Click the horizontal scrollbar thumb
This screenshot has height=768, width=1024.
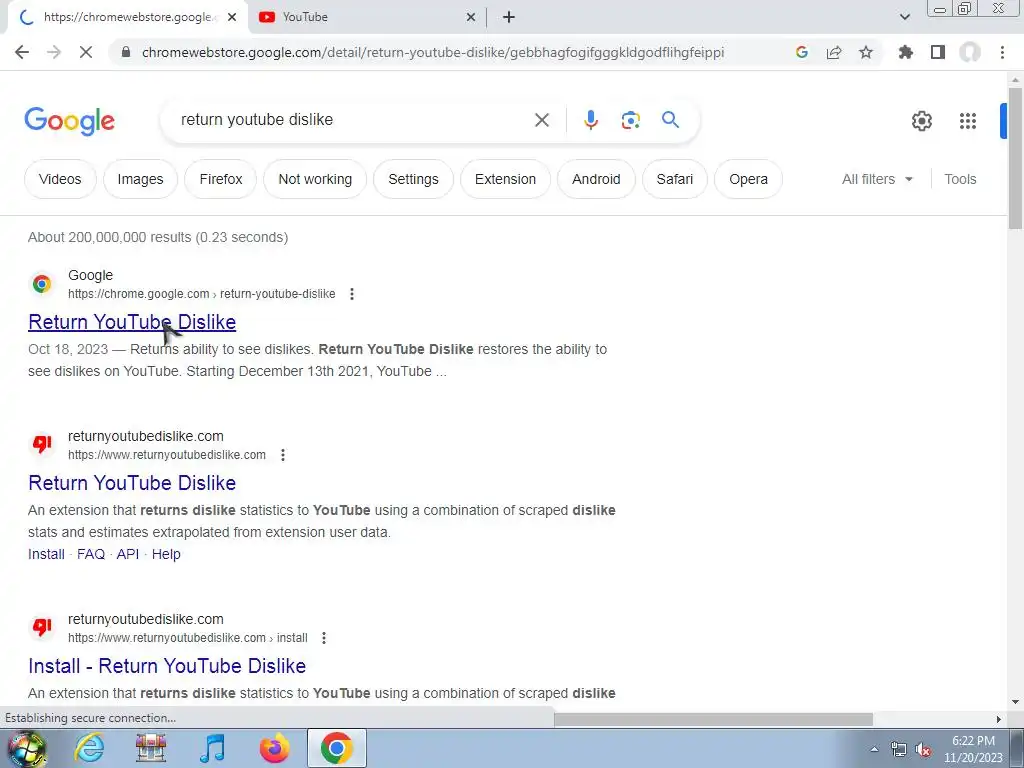click(x=713, y=719)
